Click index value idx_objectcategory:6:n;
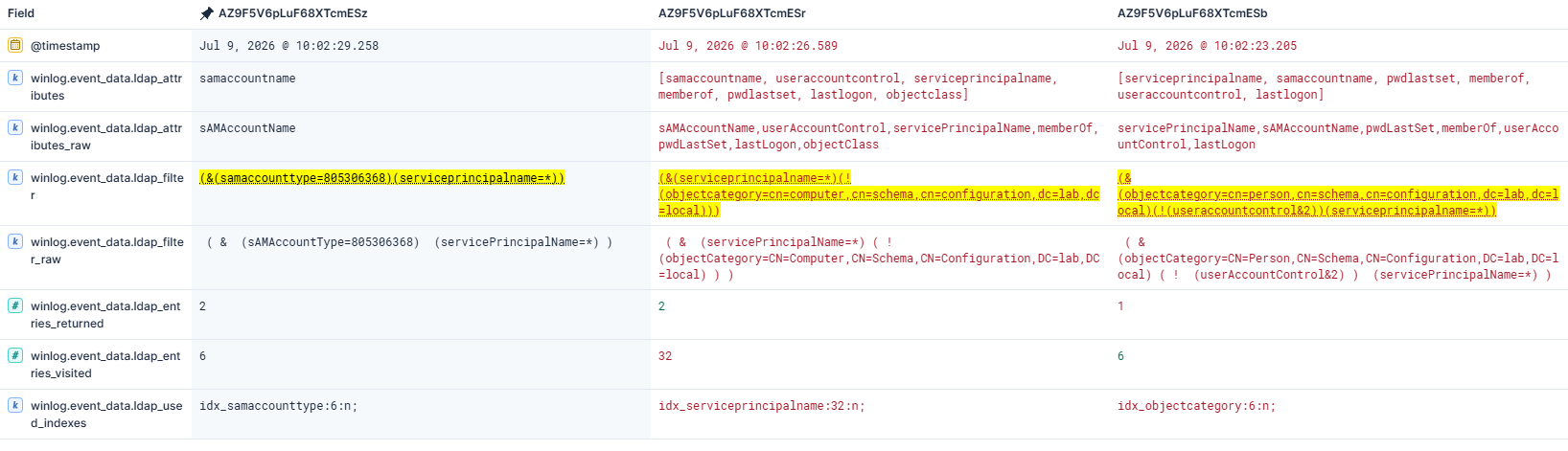Screen dimensions: 1568x451 point(1196,406)
